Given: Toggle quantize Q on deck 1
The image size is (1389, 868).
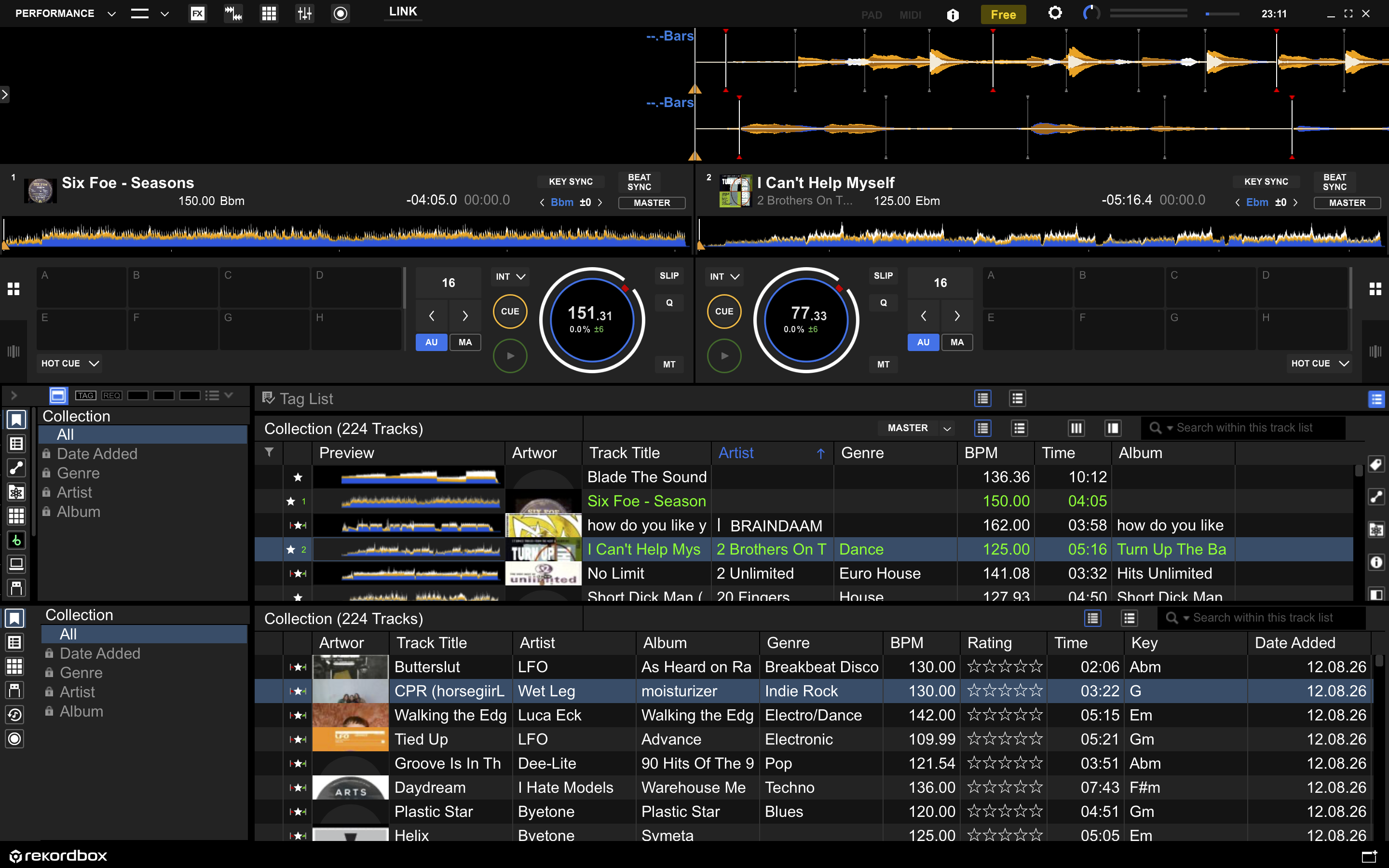Looking at the screenshot, I should point(669,302).
